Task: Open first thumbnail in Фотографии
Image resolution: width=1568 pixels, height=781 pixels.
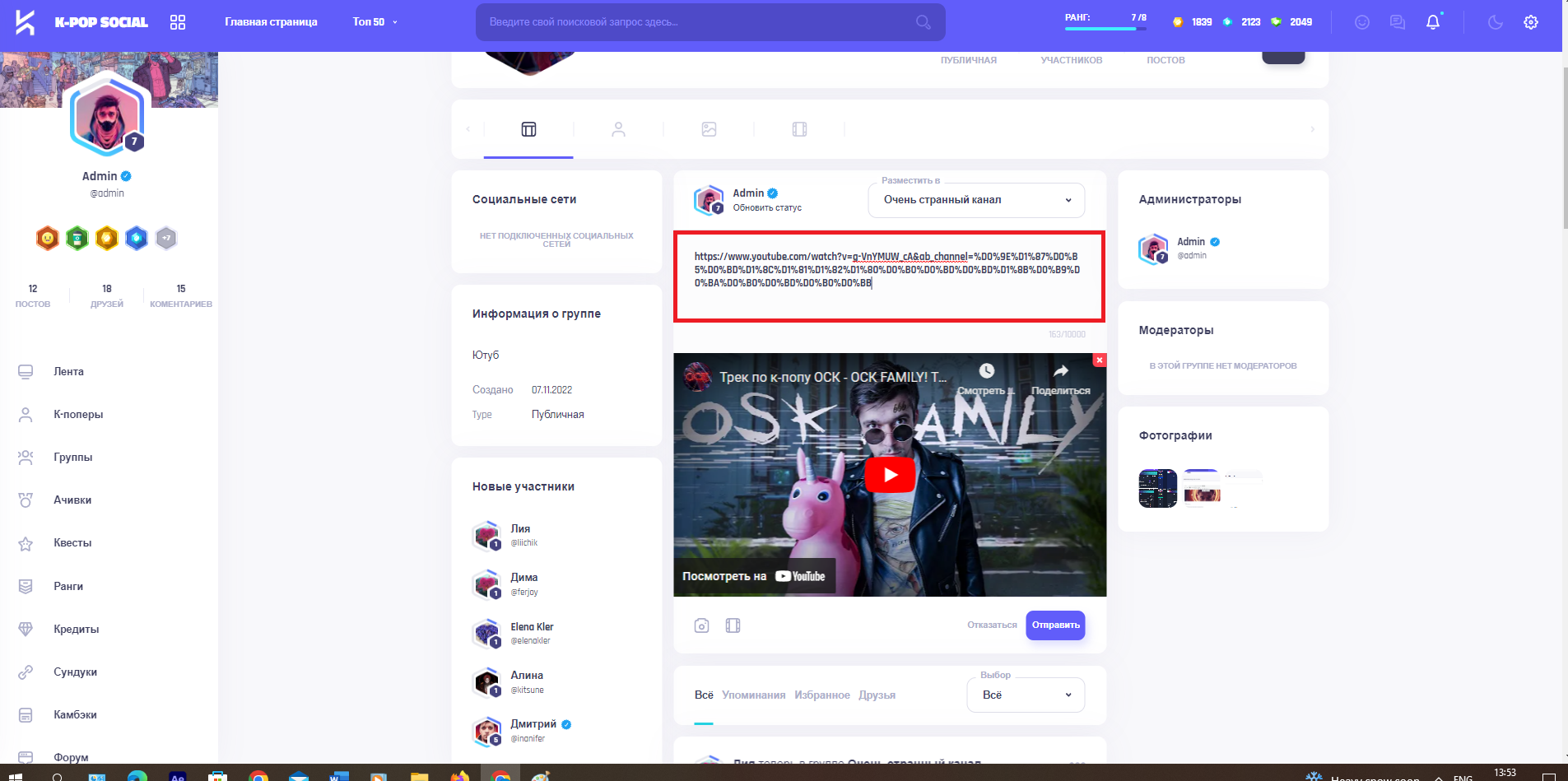Action: point(1157,489)
